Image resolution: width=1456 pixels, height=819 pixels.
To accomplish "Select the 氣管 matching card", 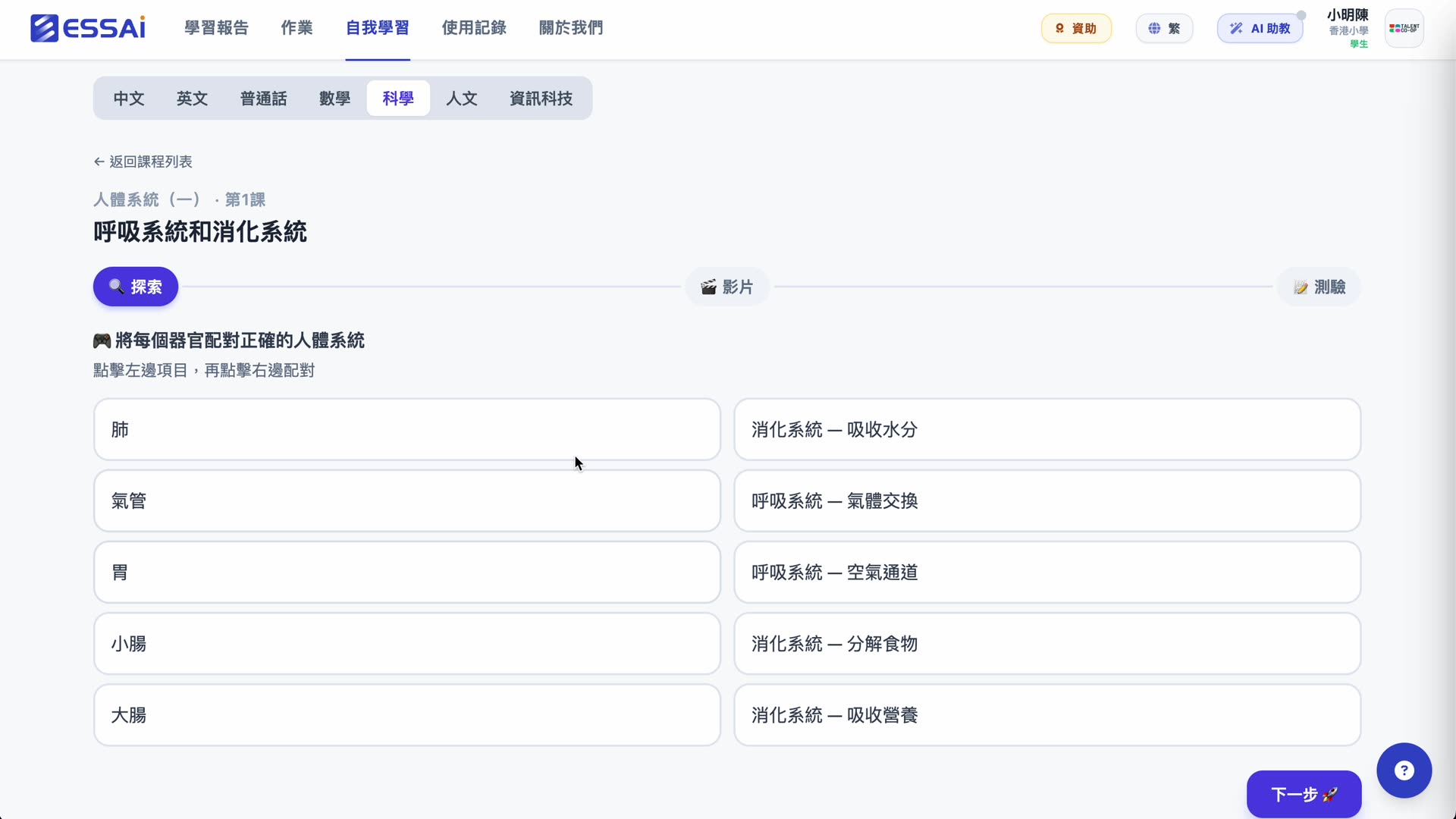I will [x=406, y=500].
